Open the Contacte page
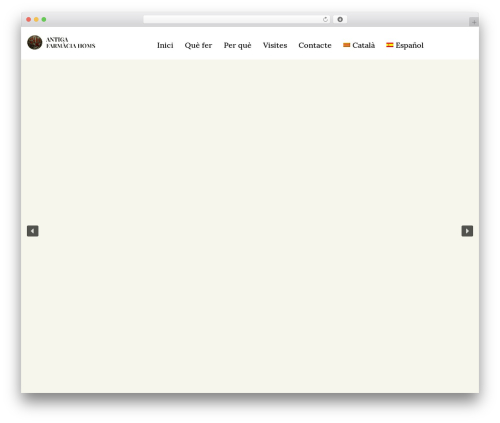Viewport: 500px width, 423px height. [315, 45]
